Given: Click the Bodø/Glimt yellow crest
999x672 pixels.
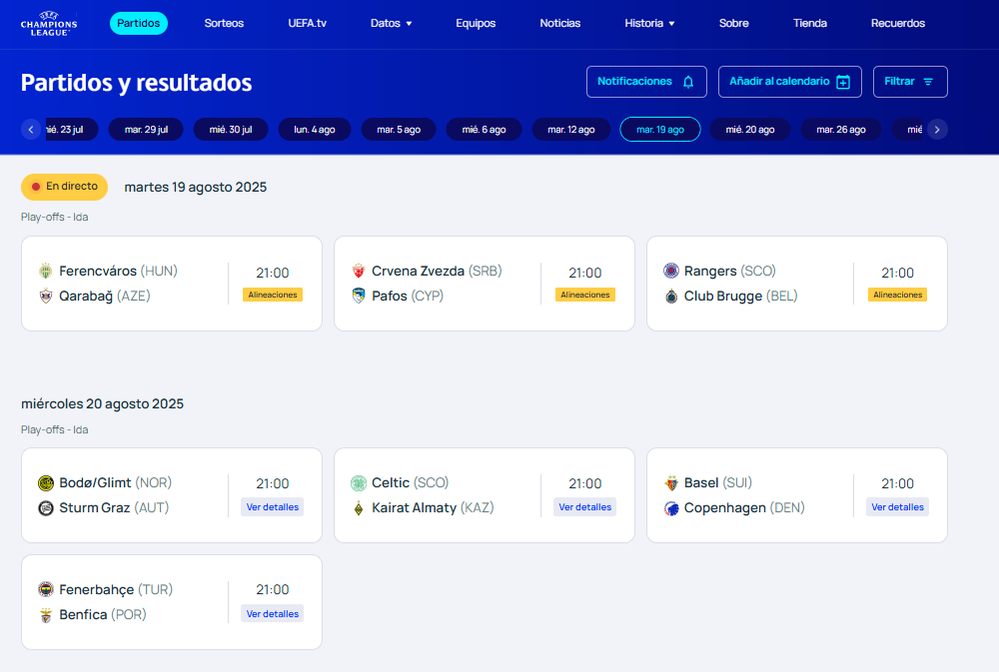Looking at the screenshot, I should [x=45, y=483].
